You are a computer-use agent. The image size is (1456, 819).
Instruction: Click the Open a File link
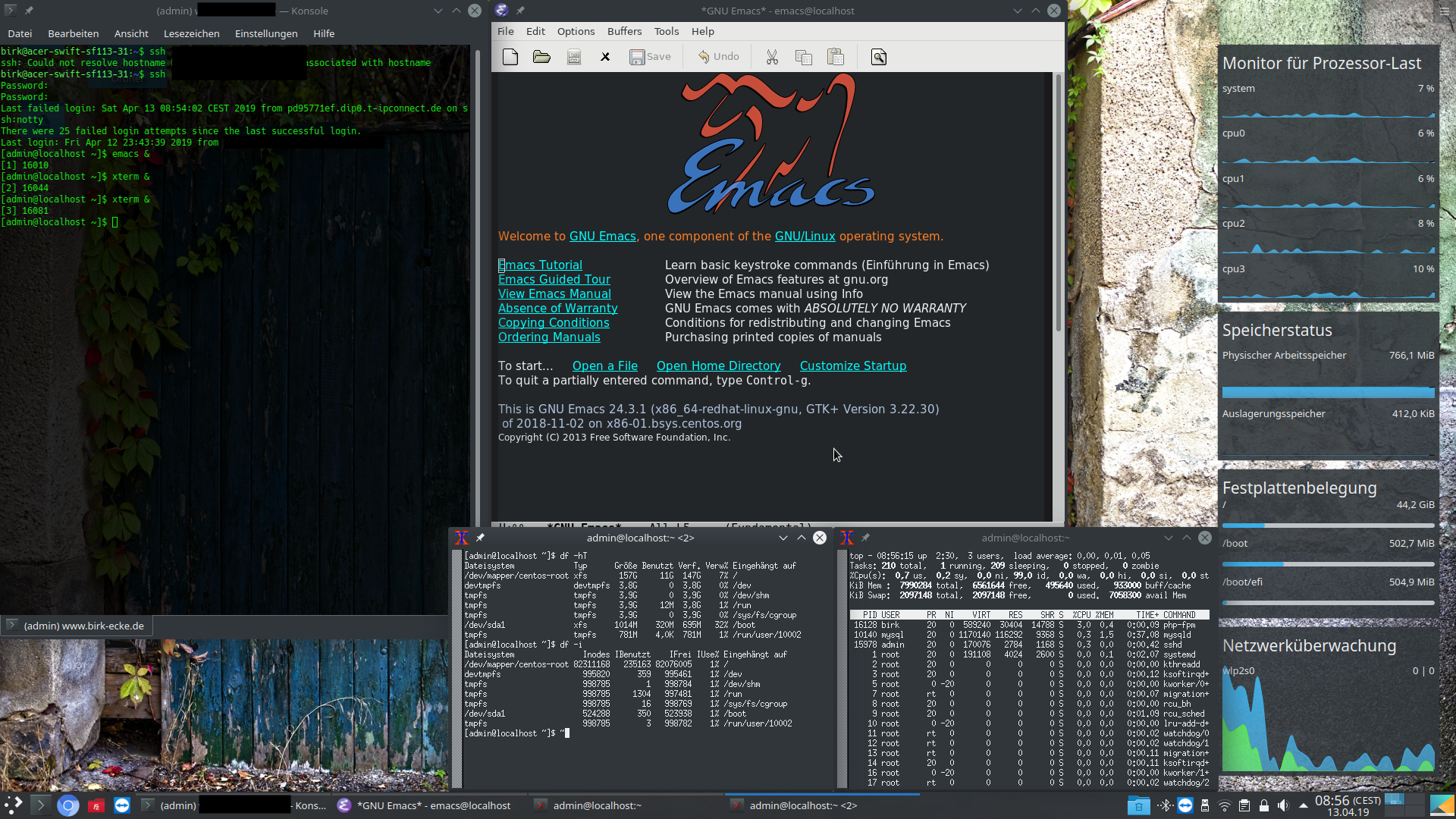(x=604, y=366)
